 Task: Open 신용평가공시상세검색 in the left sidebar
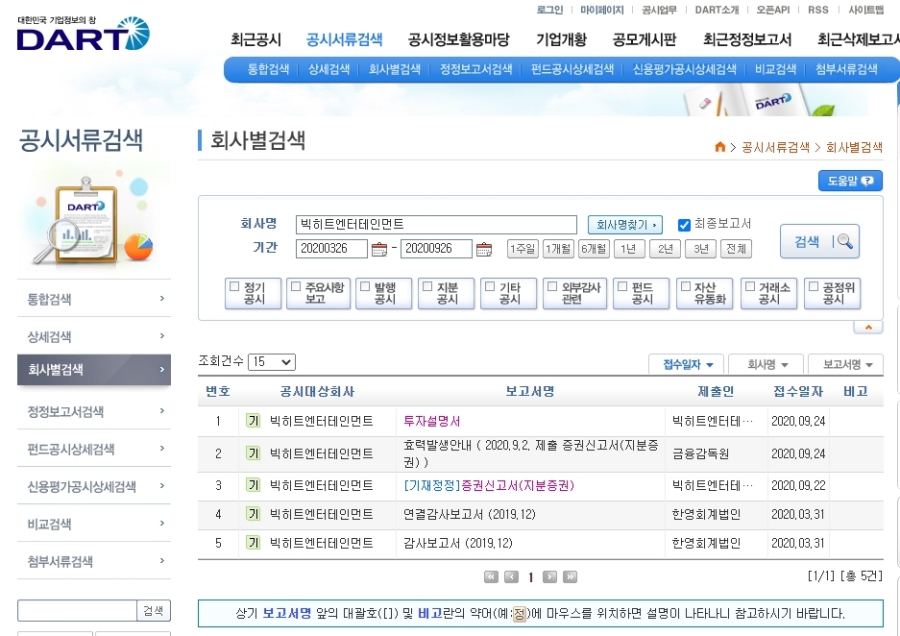pos(94,486)
